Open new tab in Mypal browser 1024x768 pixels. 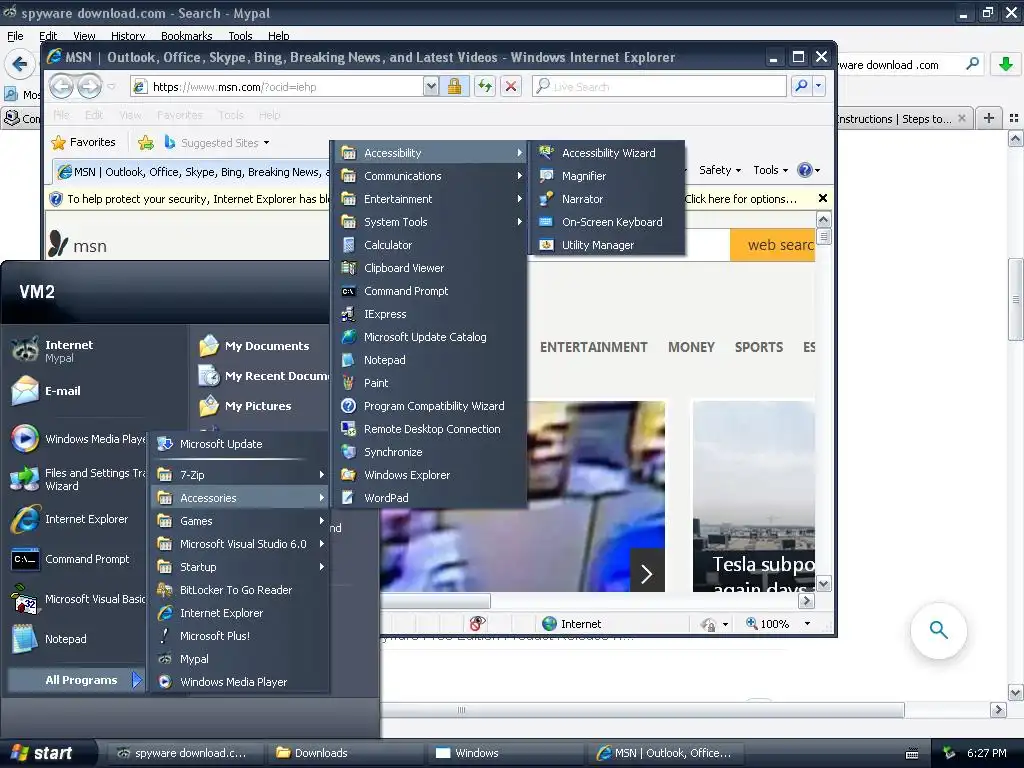989,118
